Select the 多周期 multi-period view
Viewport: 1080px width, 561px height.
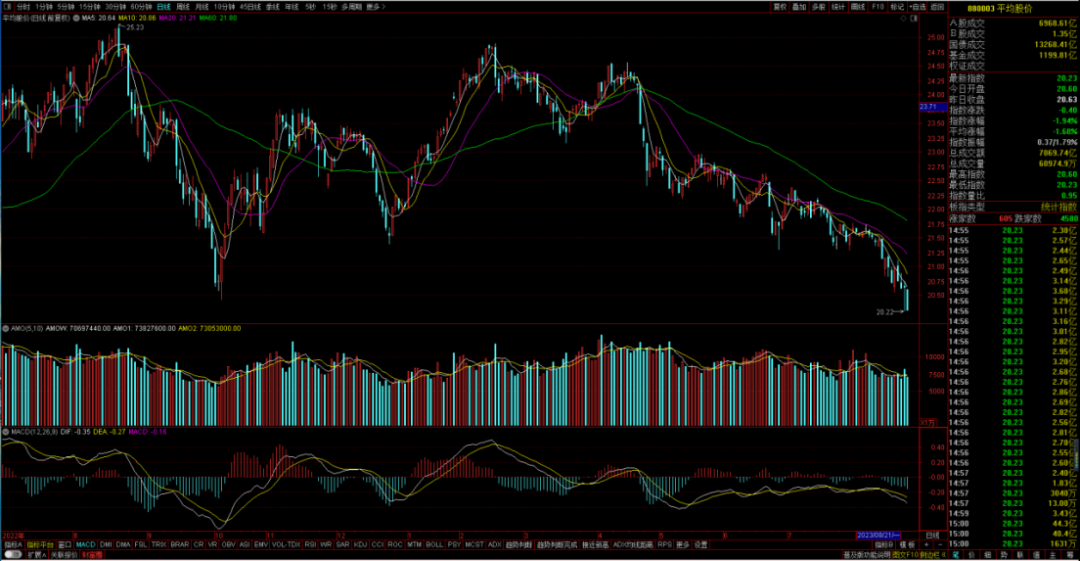351,6
